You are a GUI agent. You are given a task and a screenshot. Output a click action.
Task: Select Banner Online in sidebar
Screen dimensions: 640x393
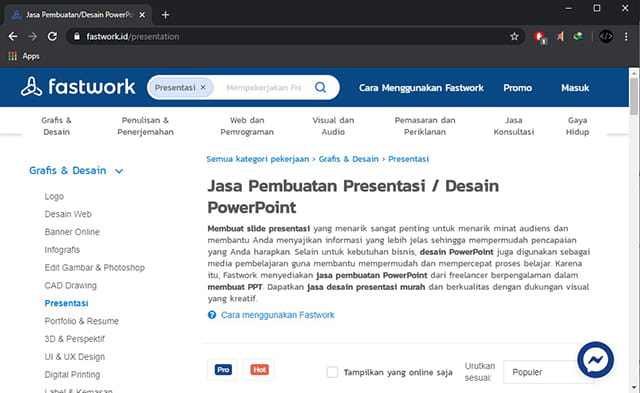(x=72, y=232)
